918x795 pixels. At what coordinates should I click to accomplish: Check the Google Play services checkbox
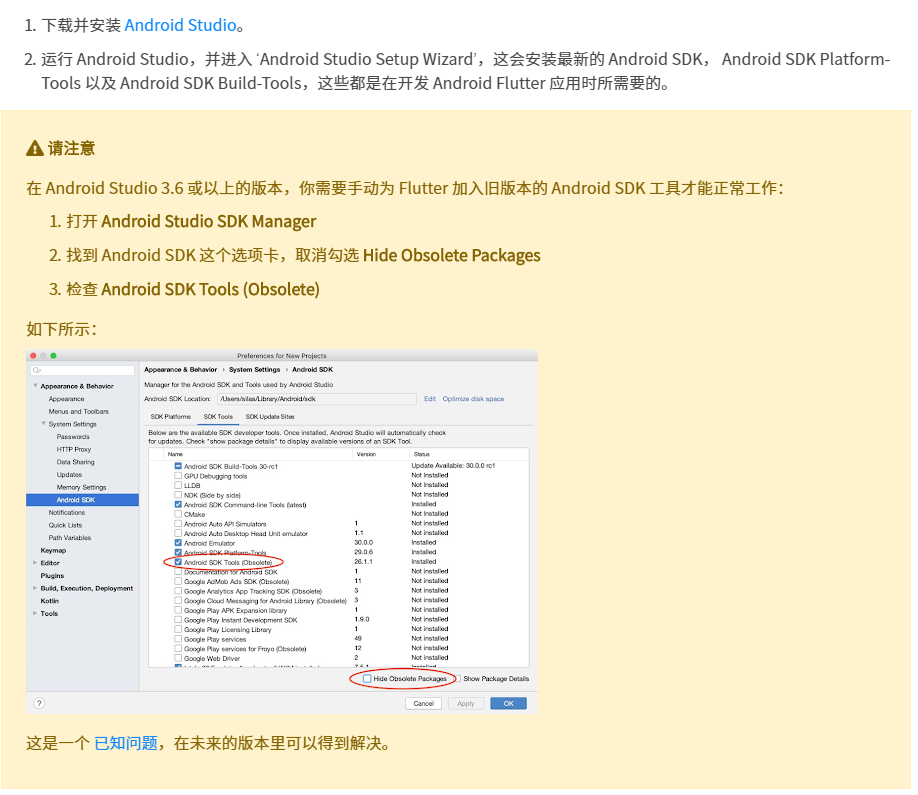click(178, 639)
